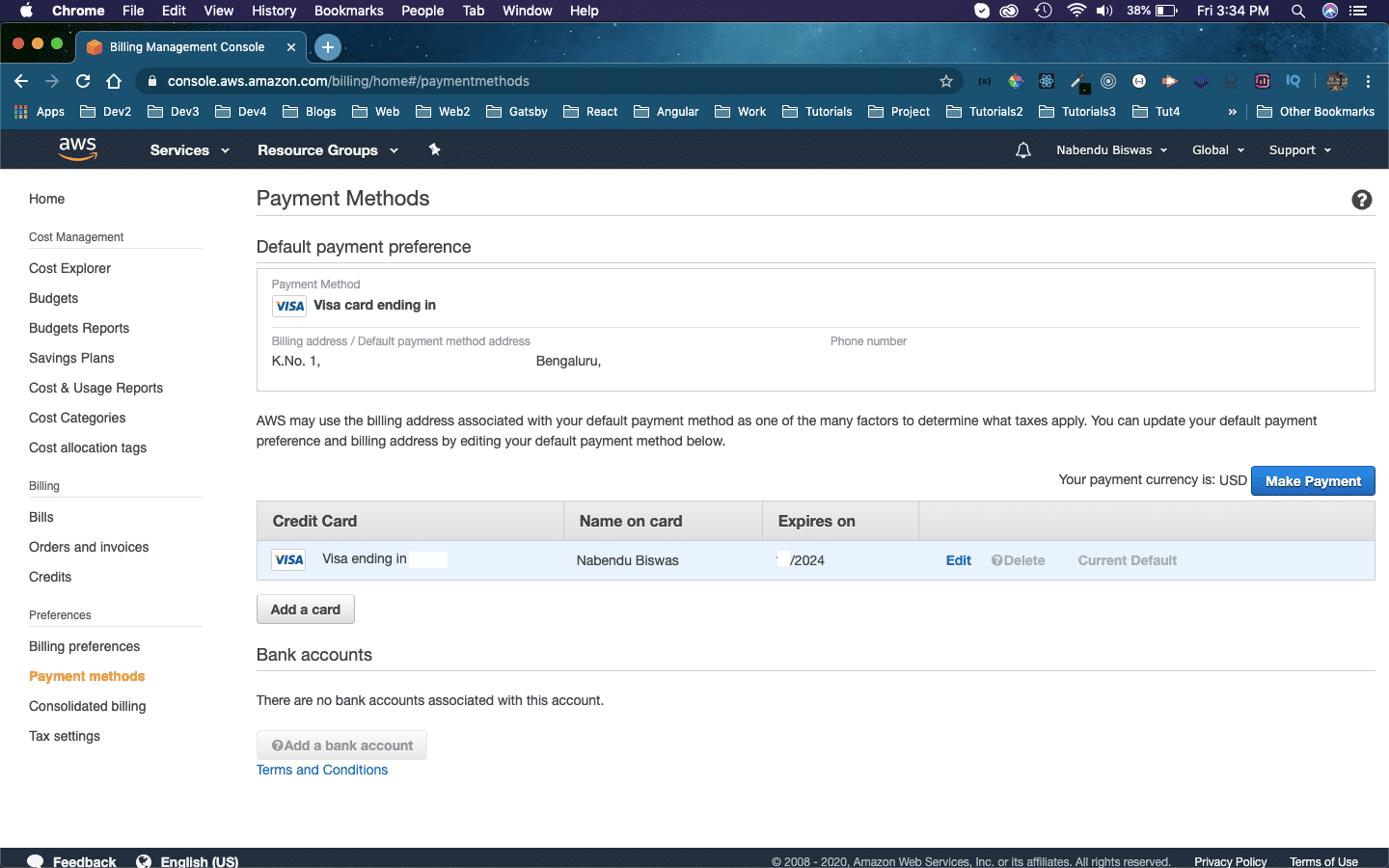Click Add a card button
Viewport: 1389px width, 868px height.
coord(306,610)
